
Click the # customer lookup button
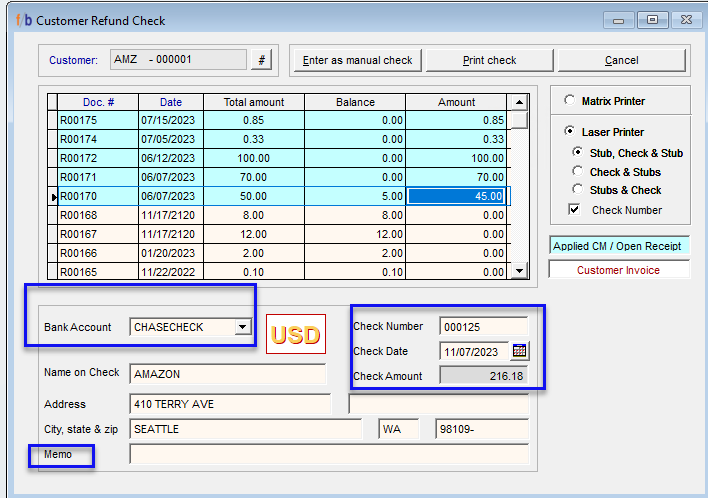point(261,60)
